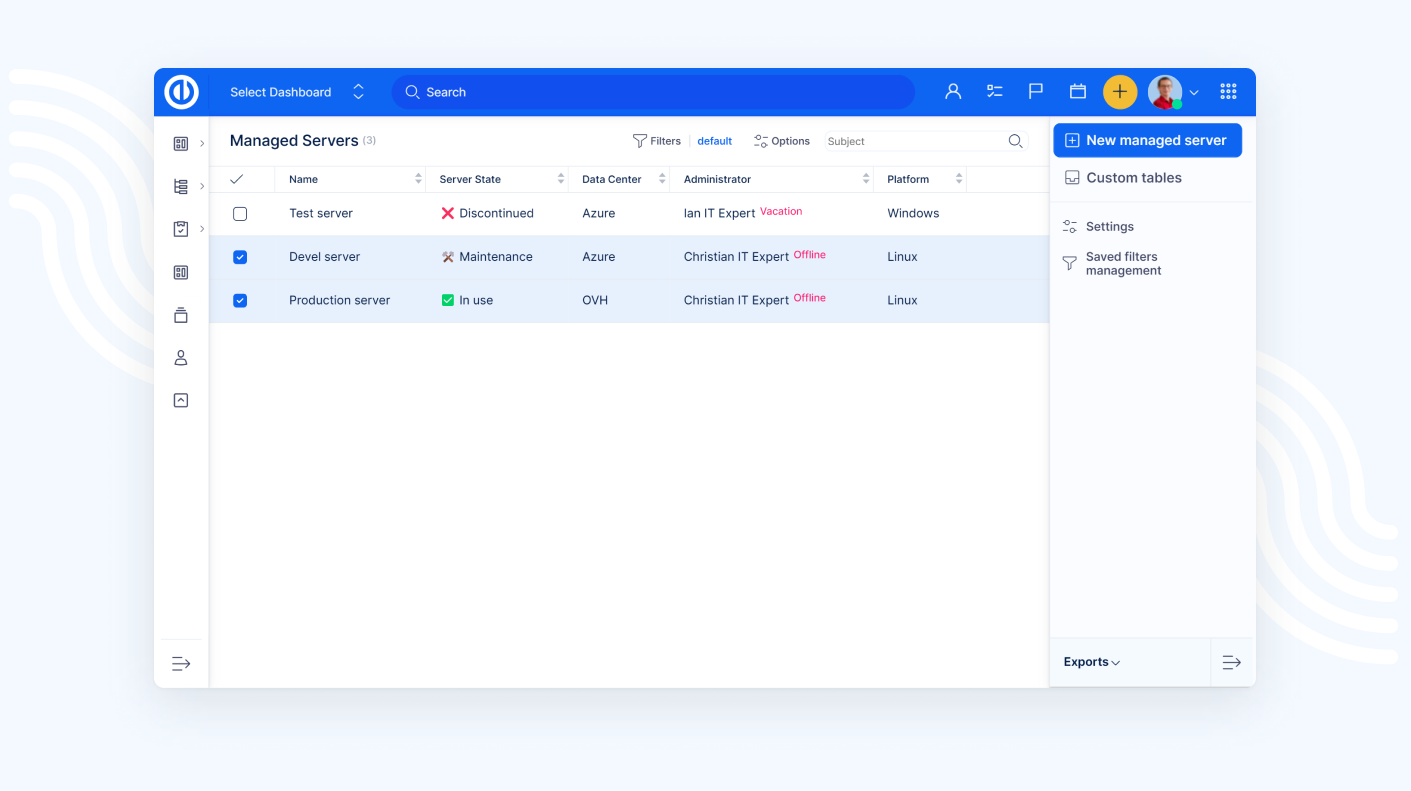
Task: Click the person icon in the left sidebar
Action: (181, 357)
